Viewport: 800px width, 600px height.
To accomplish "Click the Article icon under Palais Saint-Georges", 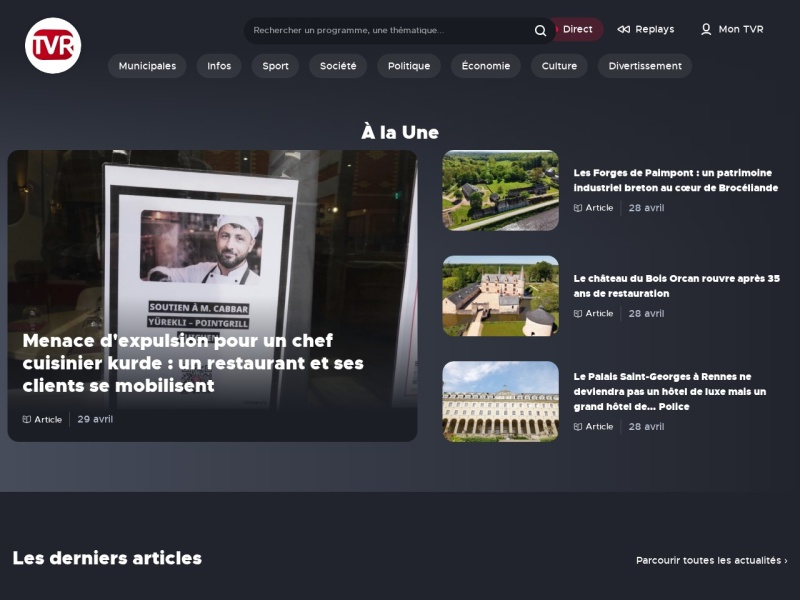I will pyautogui.click(x=578, y=427).
